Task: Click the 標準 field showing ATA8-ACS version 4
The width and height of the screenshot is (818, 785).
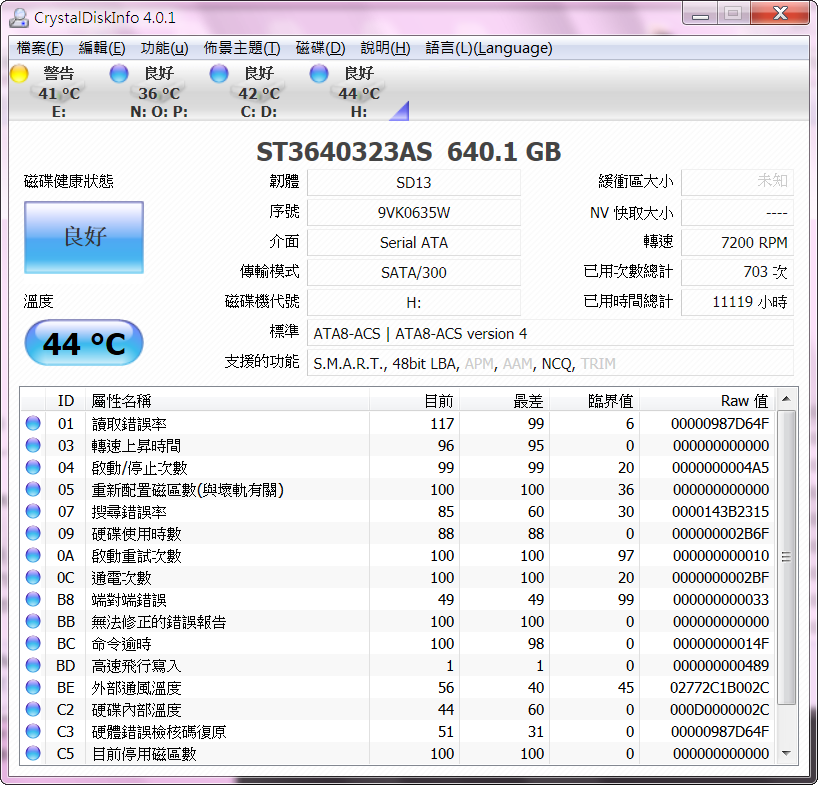Action: [550, 333]
